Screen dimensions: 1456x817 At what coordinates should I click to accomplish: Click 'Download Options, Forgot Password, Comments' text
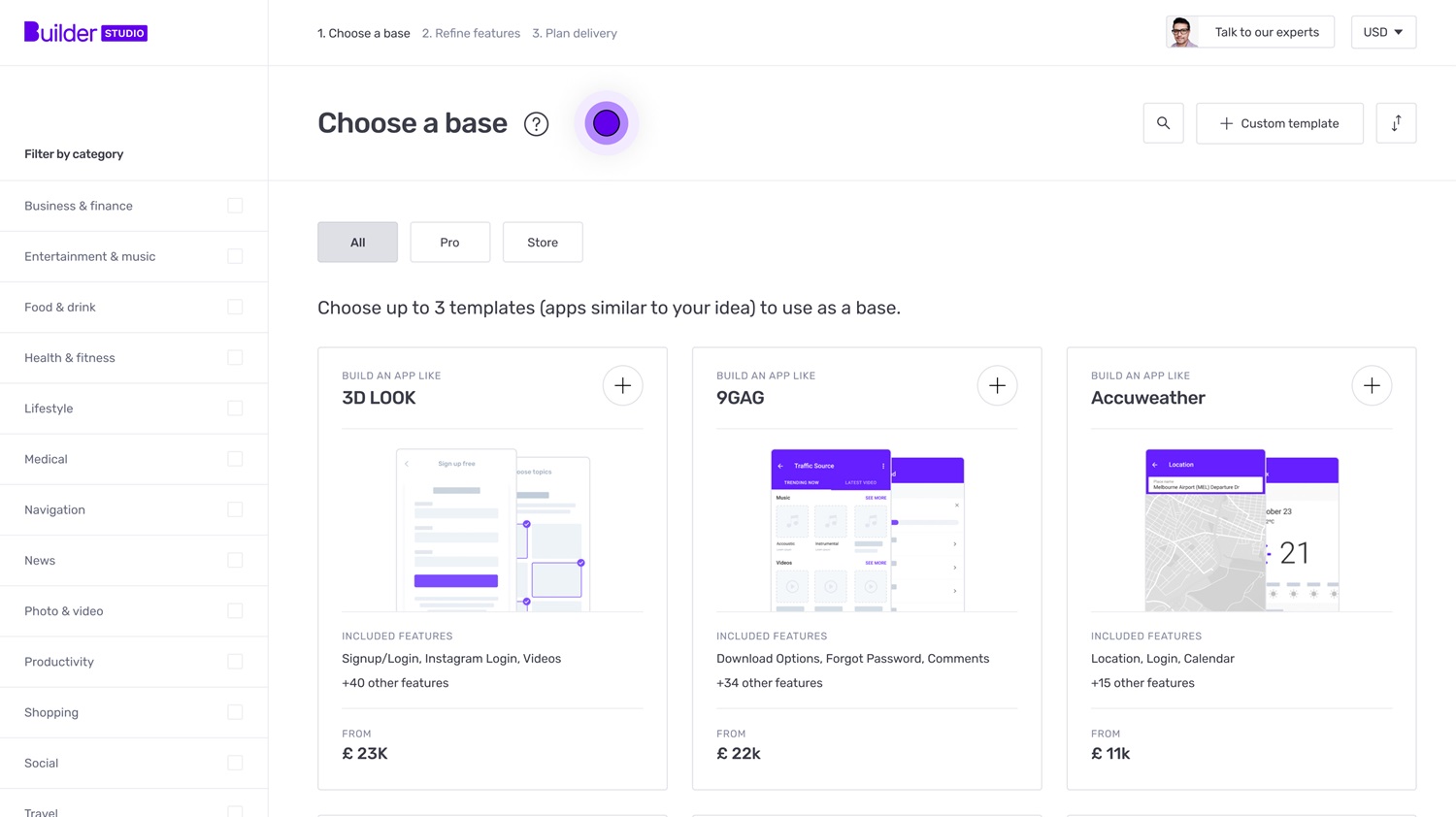click(x=853, y=659)
